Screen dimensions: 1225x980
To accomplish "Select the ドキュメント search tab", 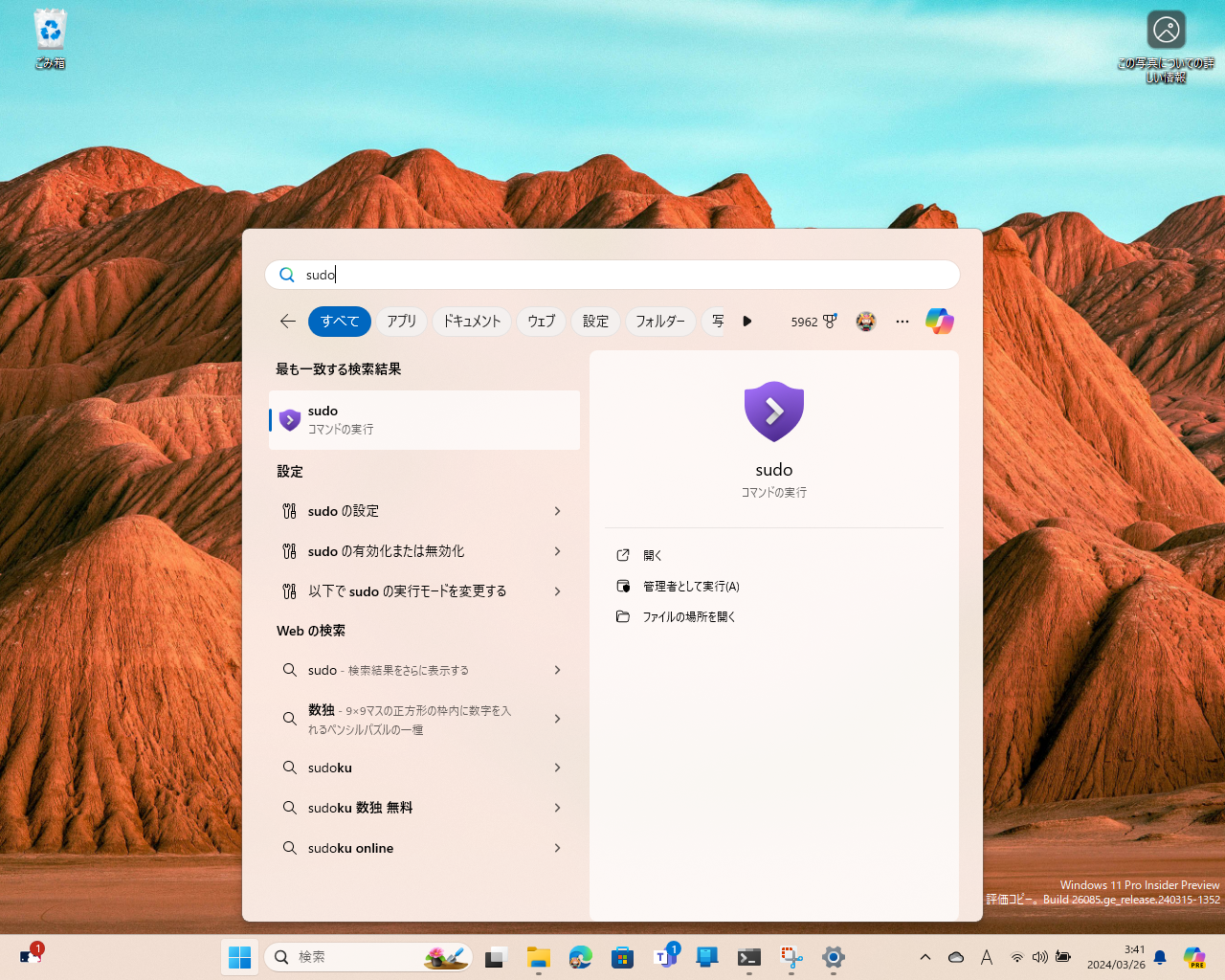I will click(x=472, y=322).
